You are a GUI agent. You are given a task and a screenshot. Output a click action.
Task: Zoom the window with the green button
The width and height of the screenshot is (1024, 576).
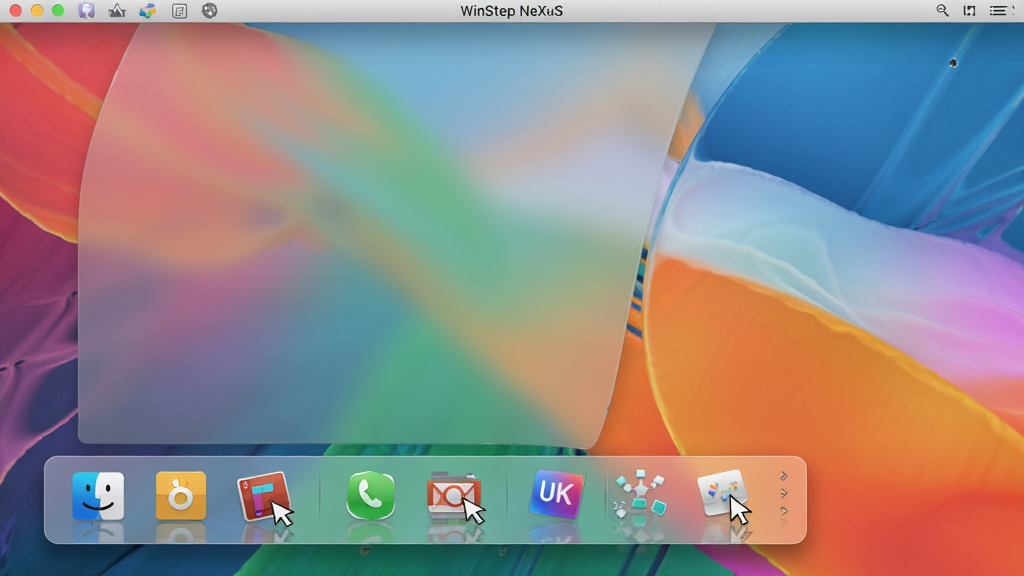coord(58,10)
